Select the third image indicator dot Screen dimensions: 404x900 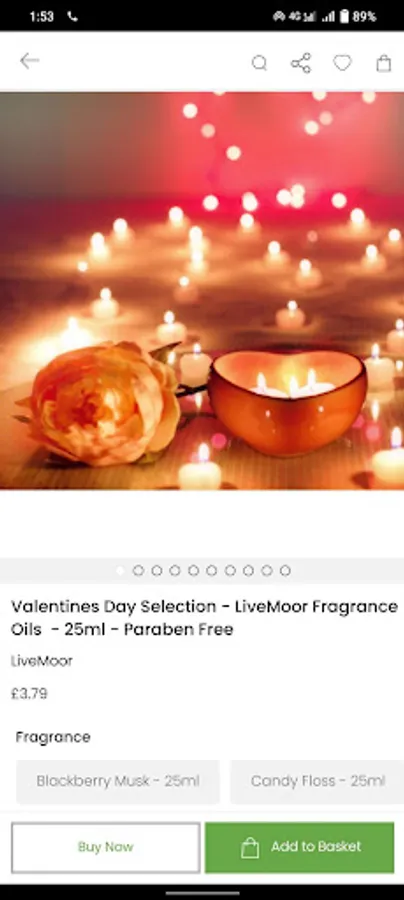click(x=157, y=571)
